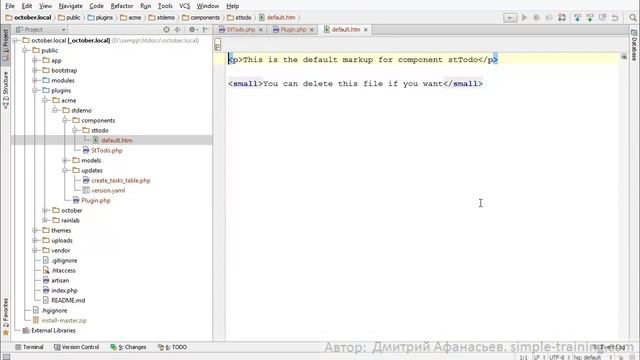This screenshot has width=640, height=360.
Task: Open the Project view type dropdown
Action: tap(41, 29)
